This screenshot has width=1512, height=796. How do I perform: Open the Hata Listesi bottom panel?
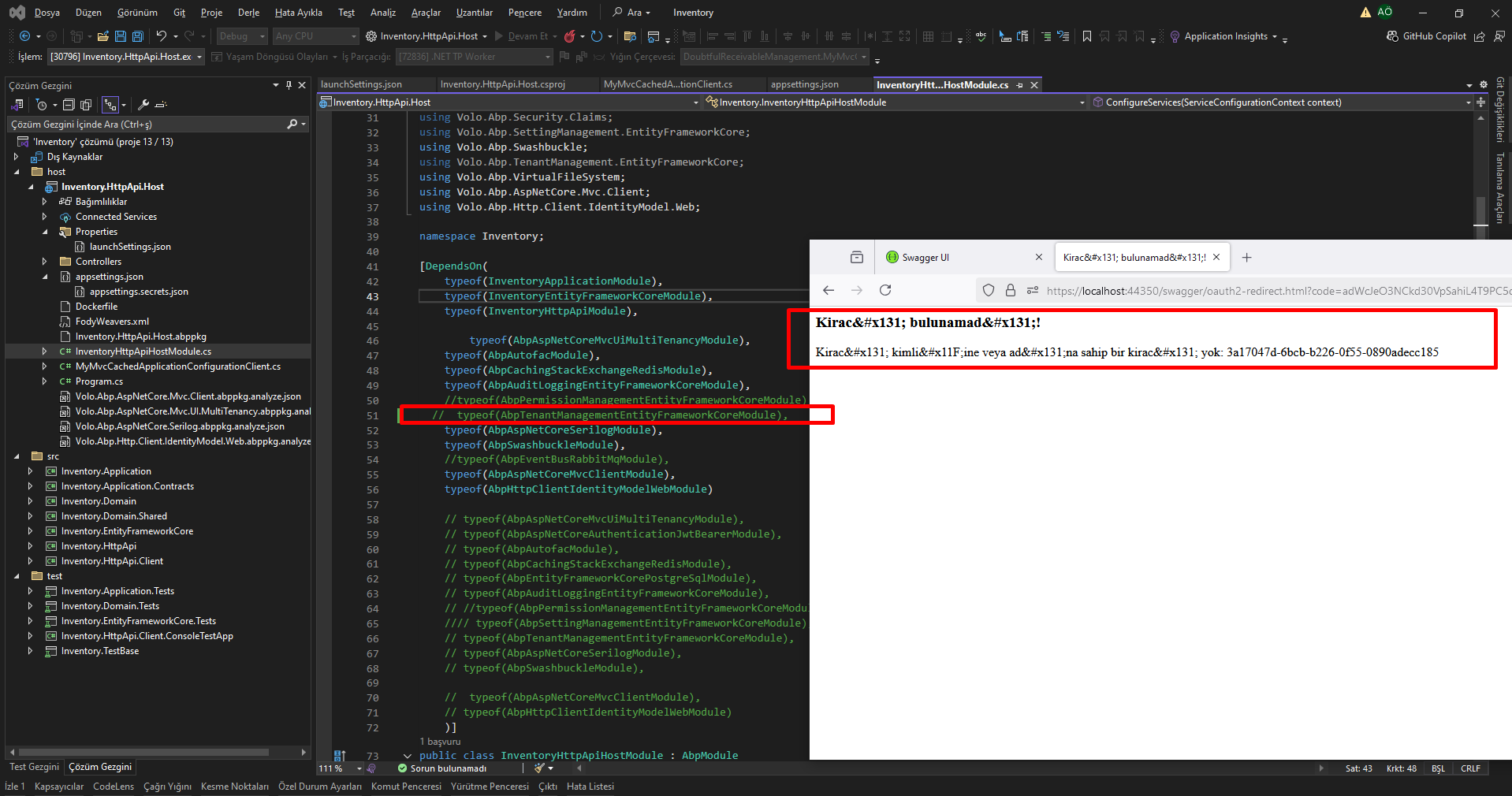(x=590, y=787)
